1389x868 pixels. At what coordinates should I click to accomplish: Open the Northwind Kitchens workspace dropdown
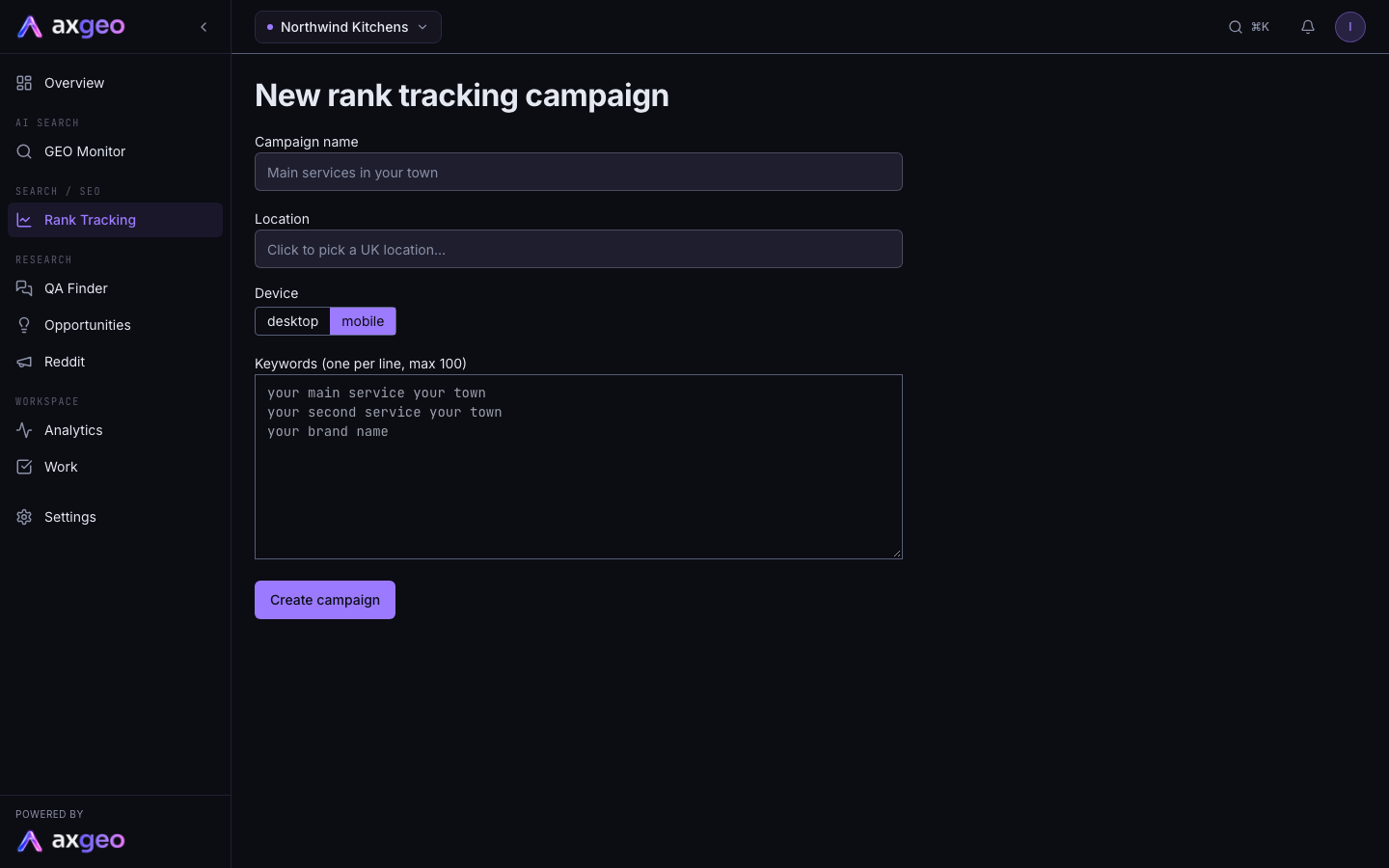(348, 27)
